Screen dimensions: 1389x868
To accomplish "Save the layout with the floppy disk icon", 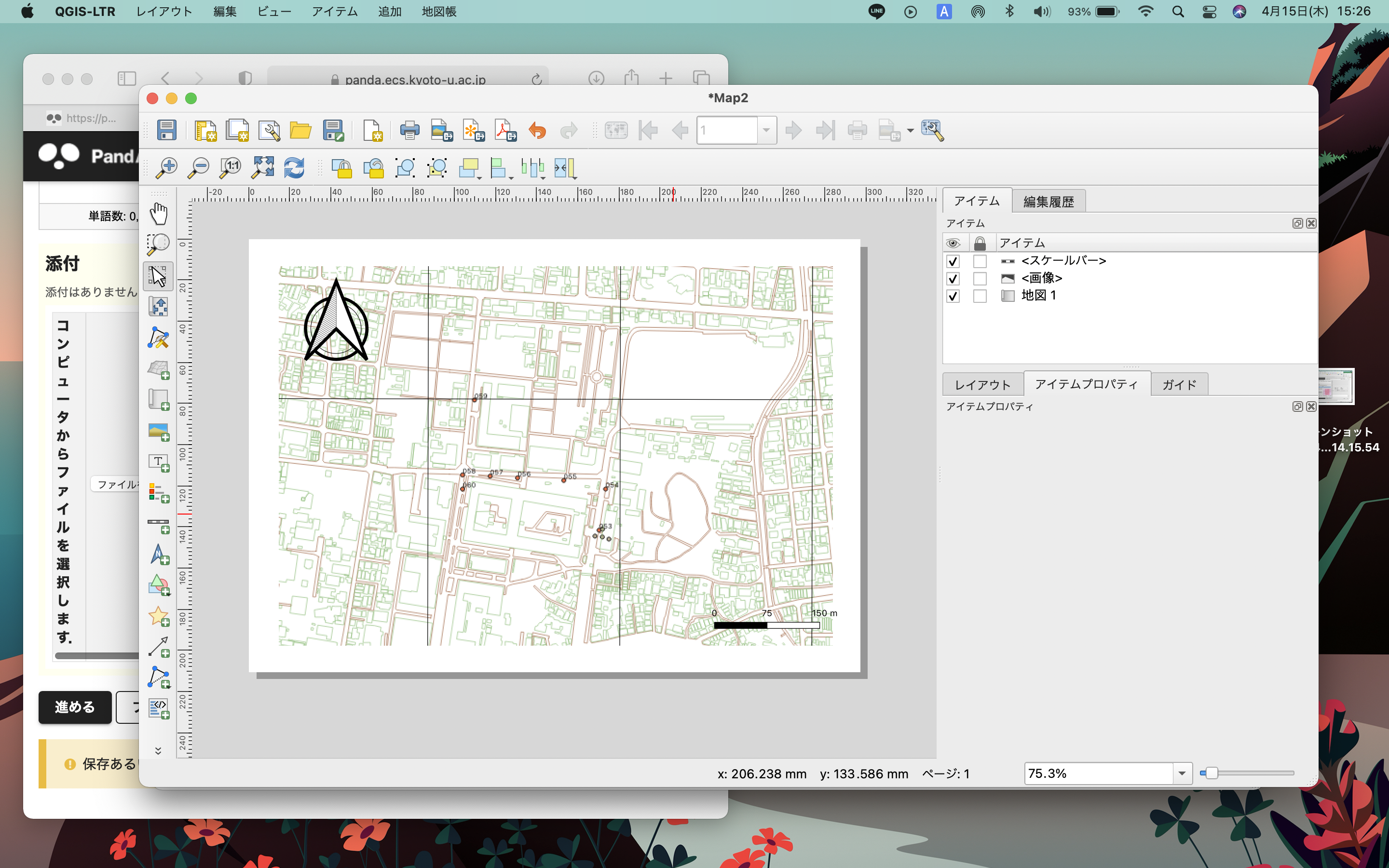I will [x=166, y=130].
